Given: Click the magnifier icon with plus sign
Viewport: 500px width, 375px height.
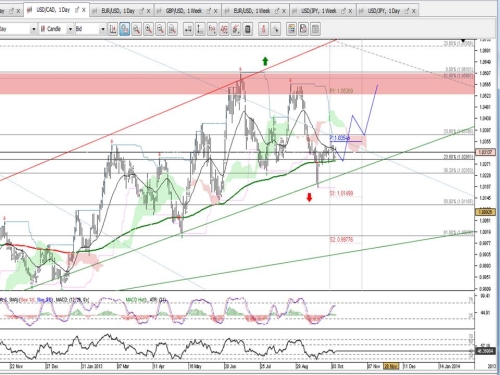Looking at the screenshot, I should [x=148, y=29].
